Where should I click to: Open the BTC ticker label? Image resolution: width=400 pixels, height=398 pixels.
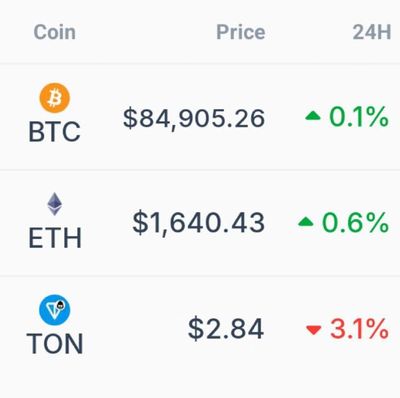click(x=55, y=132)
